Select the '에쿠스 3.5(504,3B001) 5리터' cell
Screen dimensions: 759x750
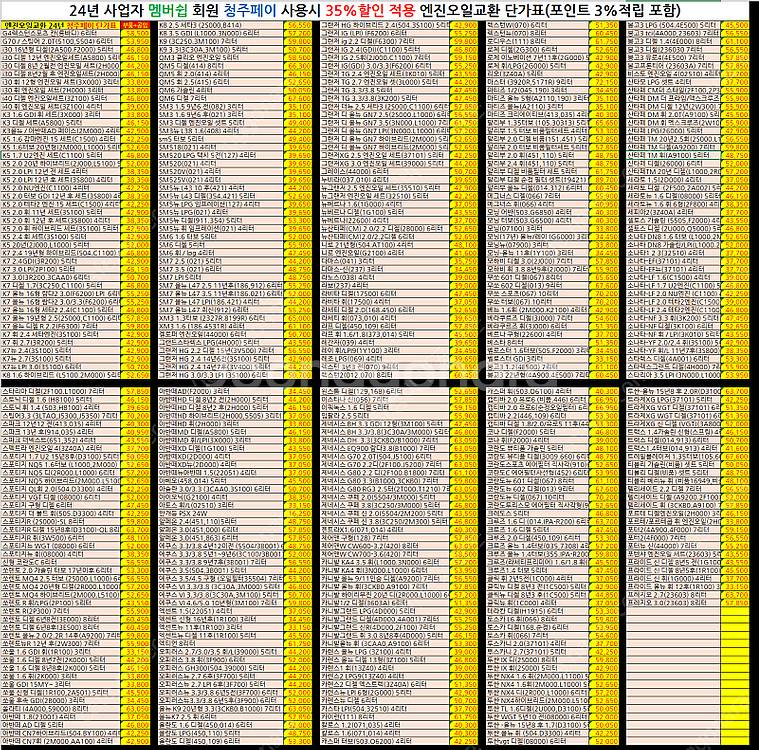(x=221, y=570)
